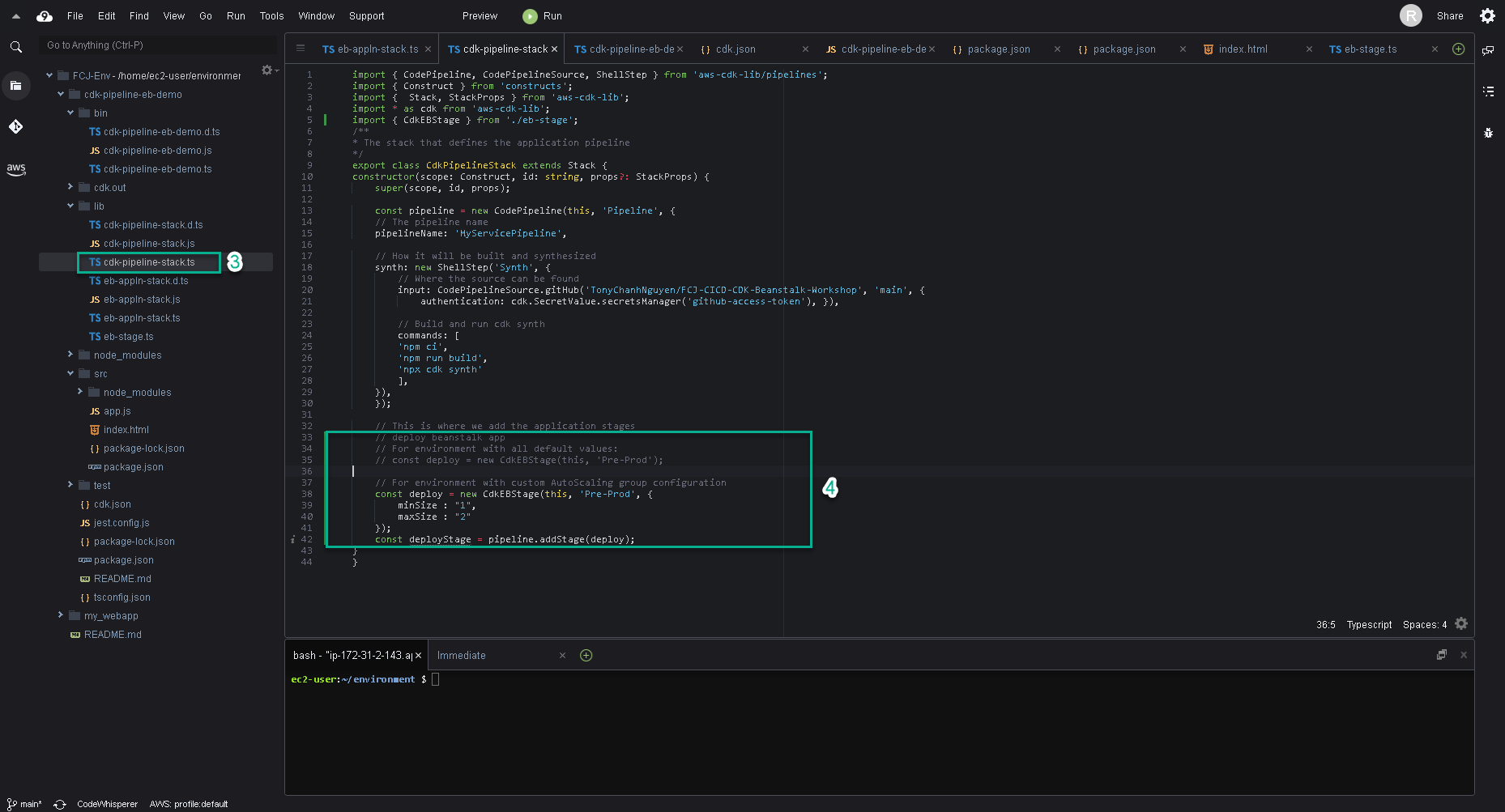Open the Source Control git icon
Screen dimensions: 1505x812
click(x=15, y=126)
